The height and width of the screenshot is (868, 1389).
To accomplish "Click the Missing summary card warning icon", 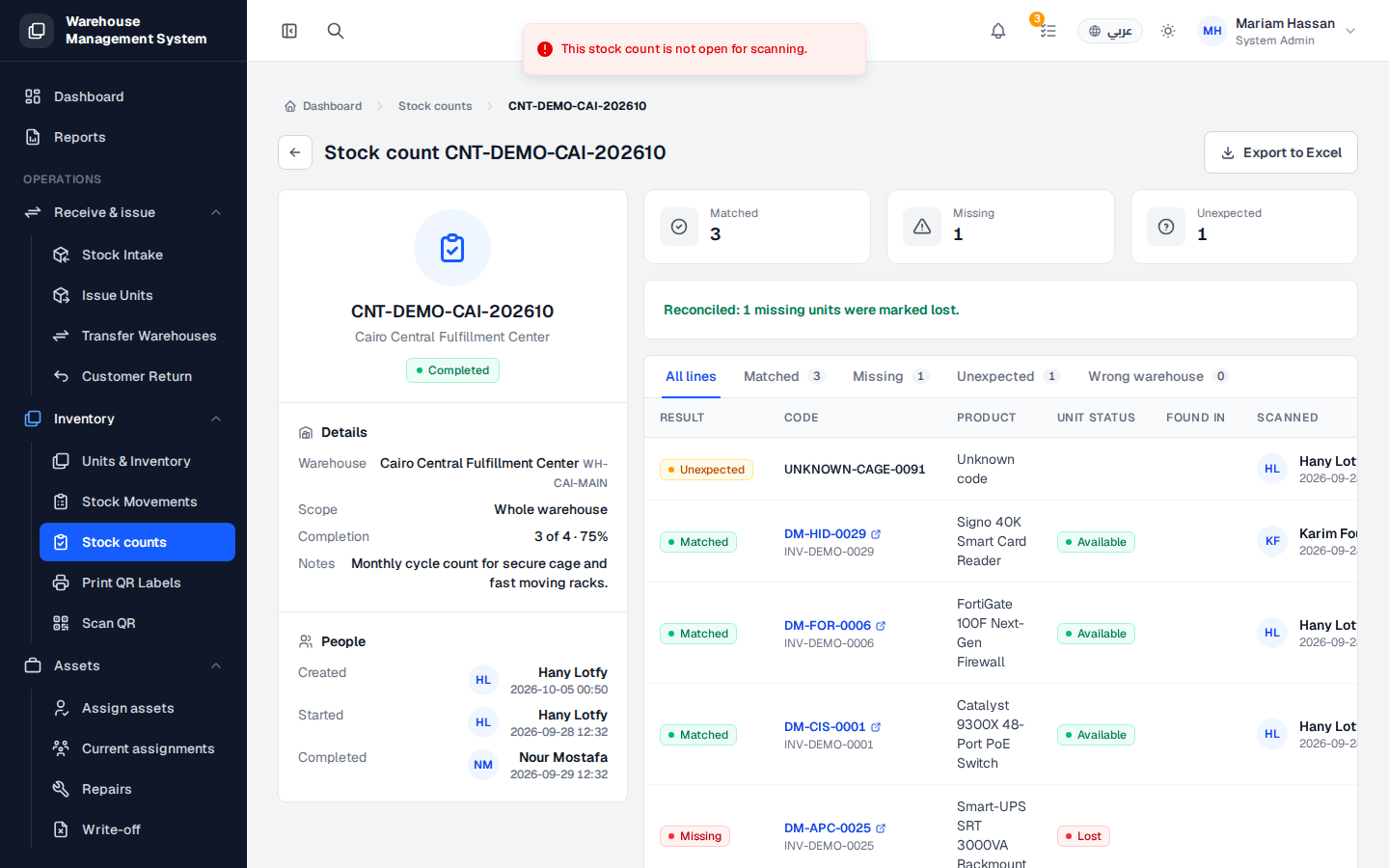I will (922, 227).
